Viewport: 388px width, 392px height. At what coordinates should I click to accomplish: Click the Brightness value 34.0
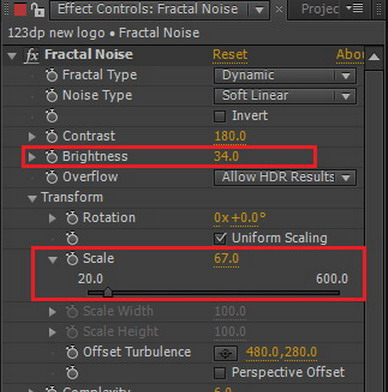226,157
